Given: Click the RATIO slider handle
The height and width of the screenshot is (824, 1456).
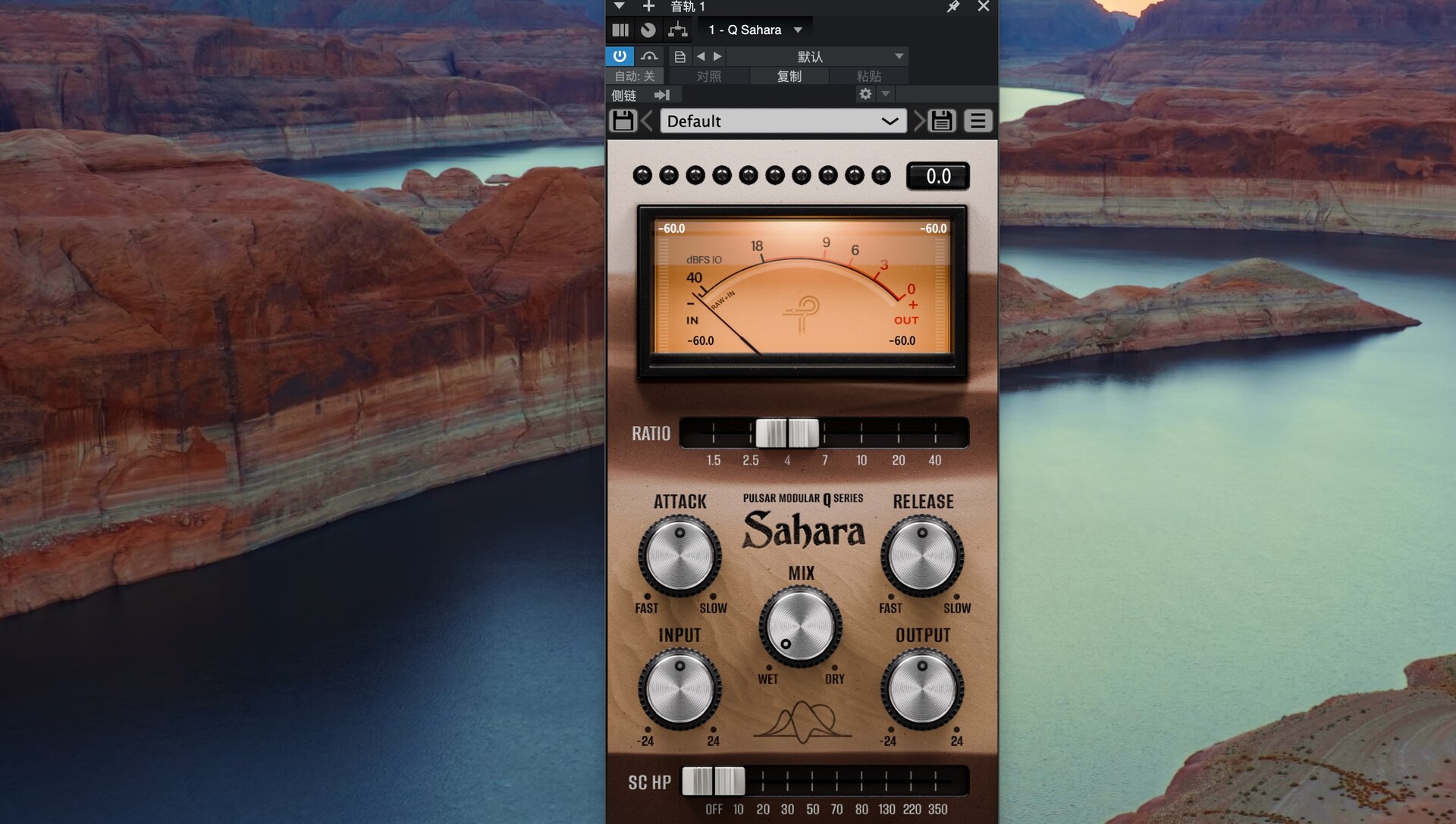Looking at the screenshot, I should (x=787, y=434).
